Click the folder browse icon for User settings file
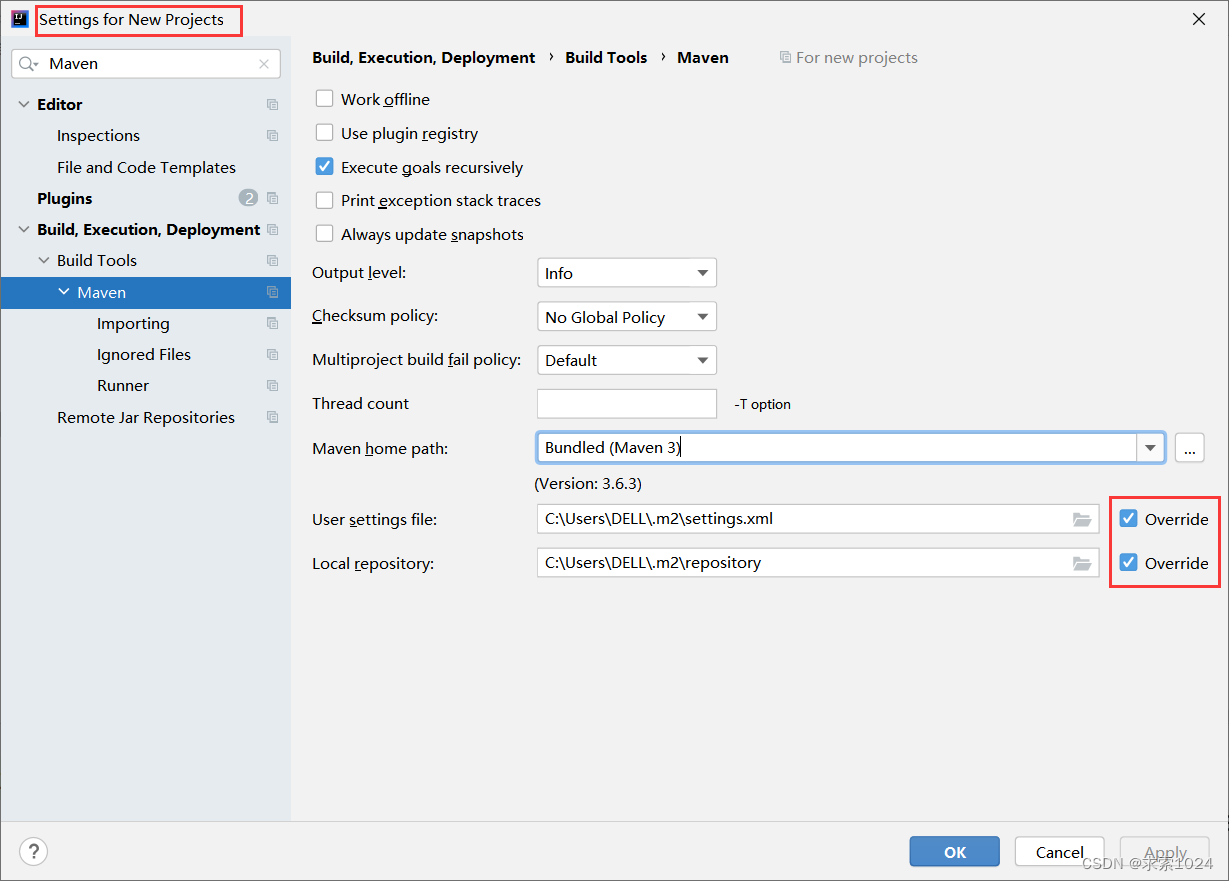The height and width of the screenshot is (881, 1229). point(1081,520)
